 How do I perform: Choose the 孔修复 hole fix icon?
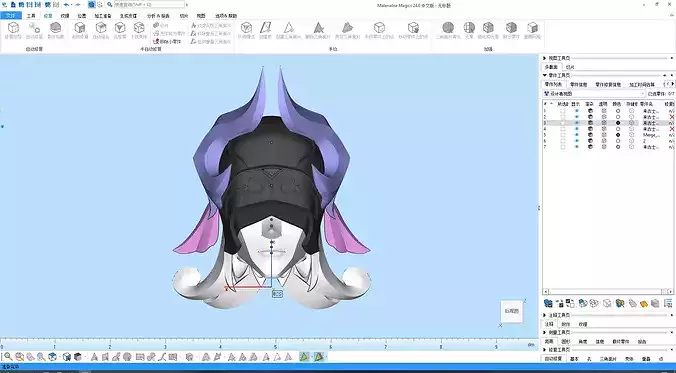(120, 31)
